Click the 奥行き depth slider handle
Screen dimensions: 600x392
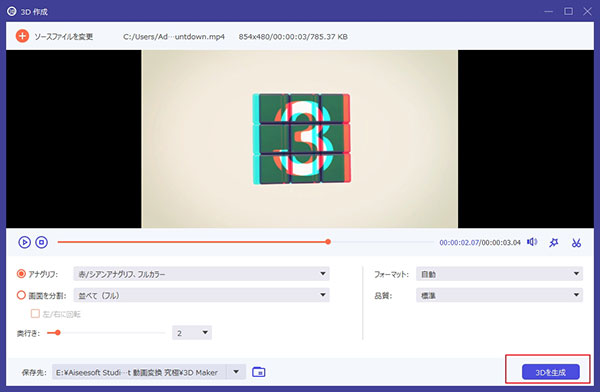pos(57,333)
